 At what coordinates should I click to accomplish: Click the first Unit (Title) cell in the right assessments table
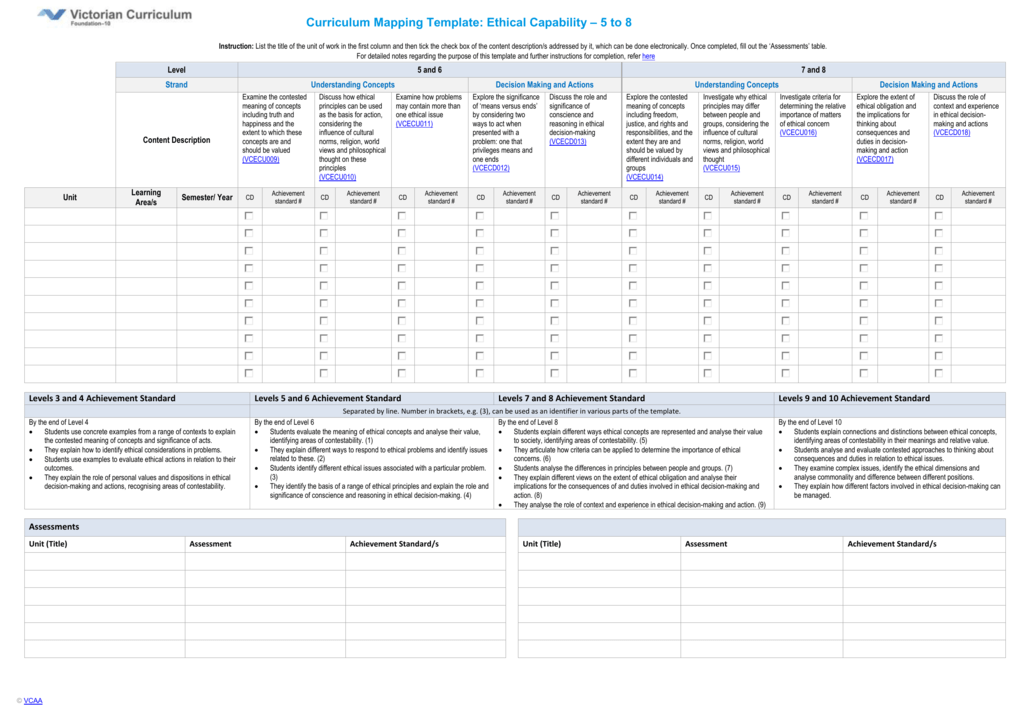pos(600,561)
